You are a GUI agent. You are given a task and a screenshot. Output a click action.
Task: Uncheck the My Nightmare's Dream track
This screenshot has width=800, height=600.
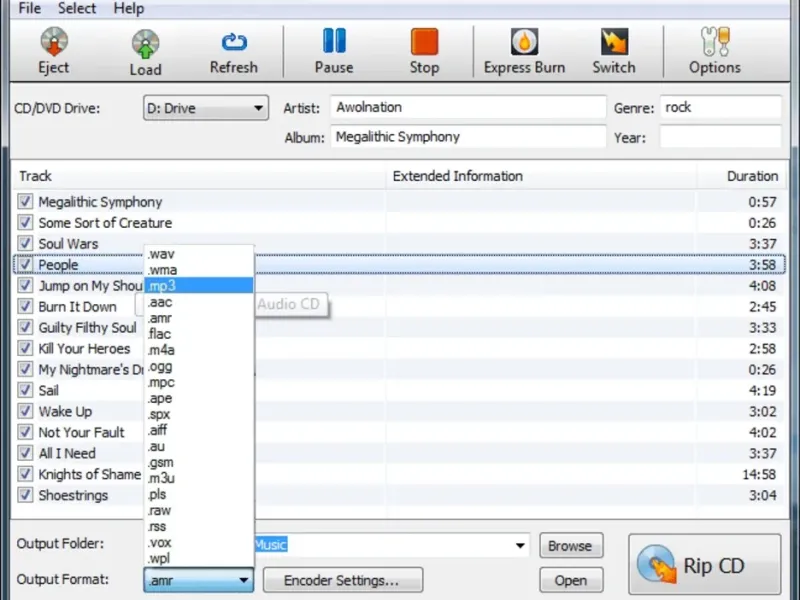pyautogui.click(x=25, y=369)
